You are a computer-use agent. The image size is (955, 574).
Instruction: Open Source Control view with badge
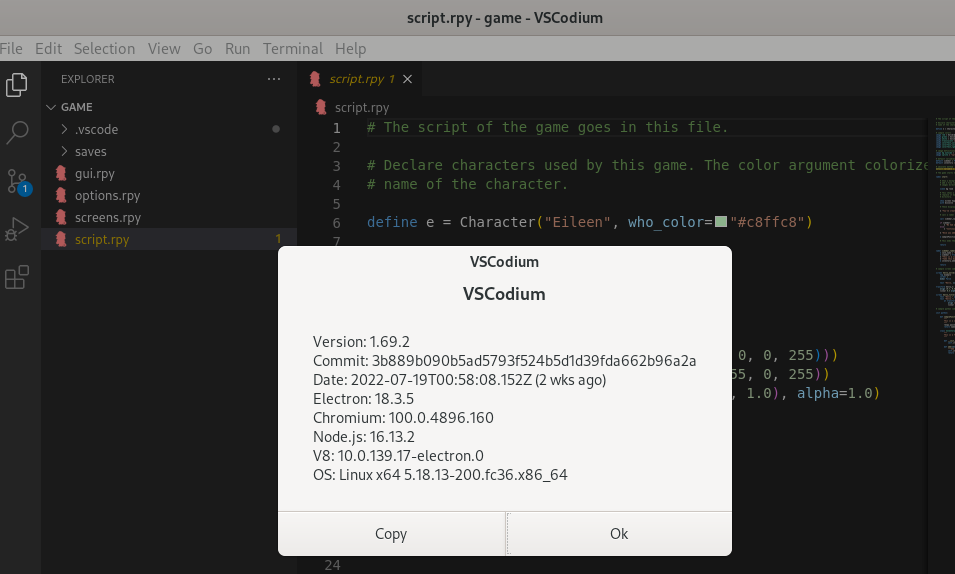point(18,181)
